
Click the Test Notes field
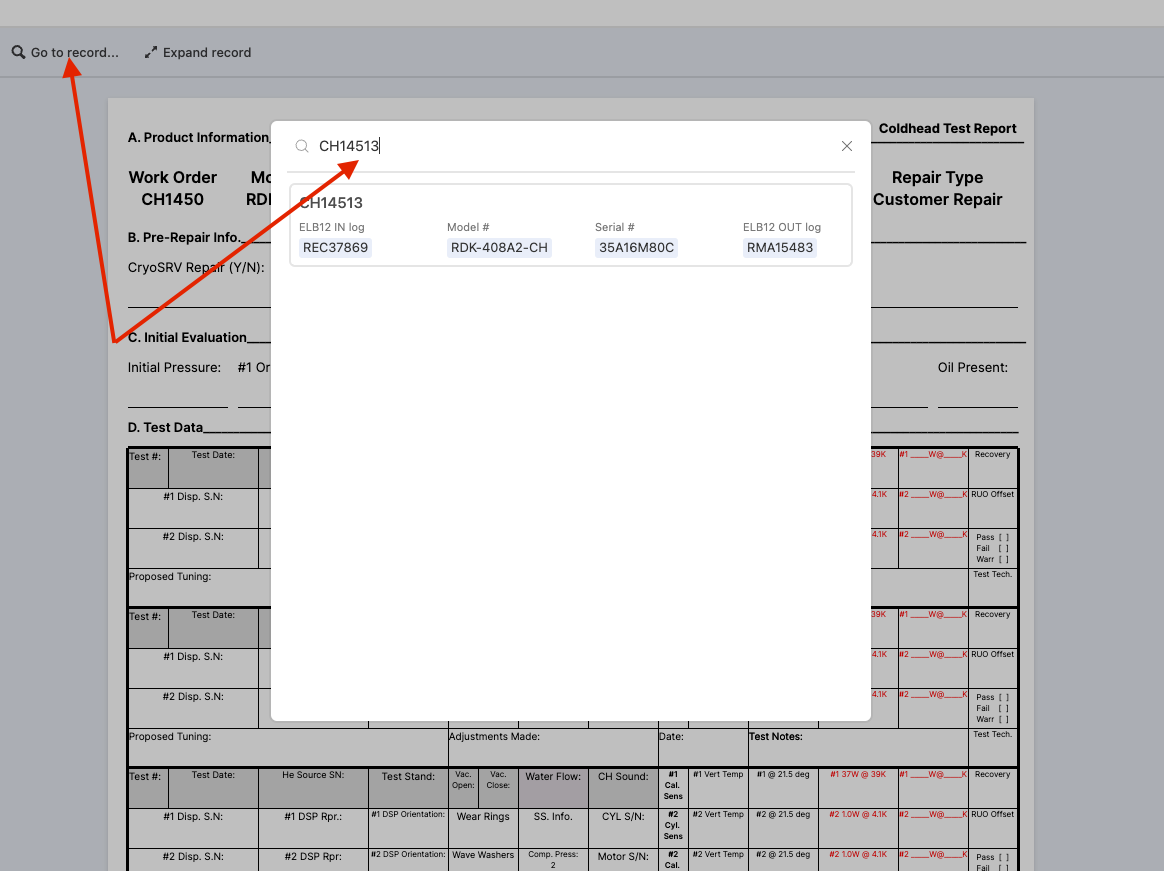click(x=858, y=746)
